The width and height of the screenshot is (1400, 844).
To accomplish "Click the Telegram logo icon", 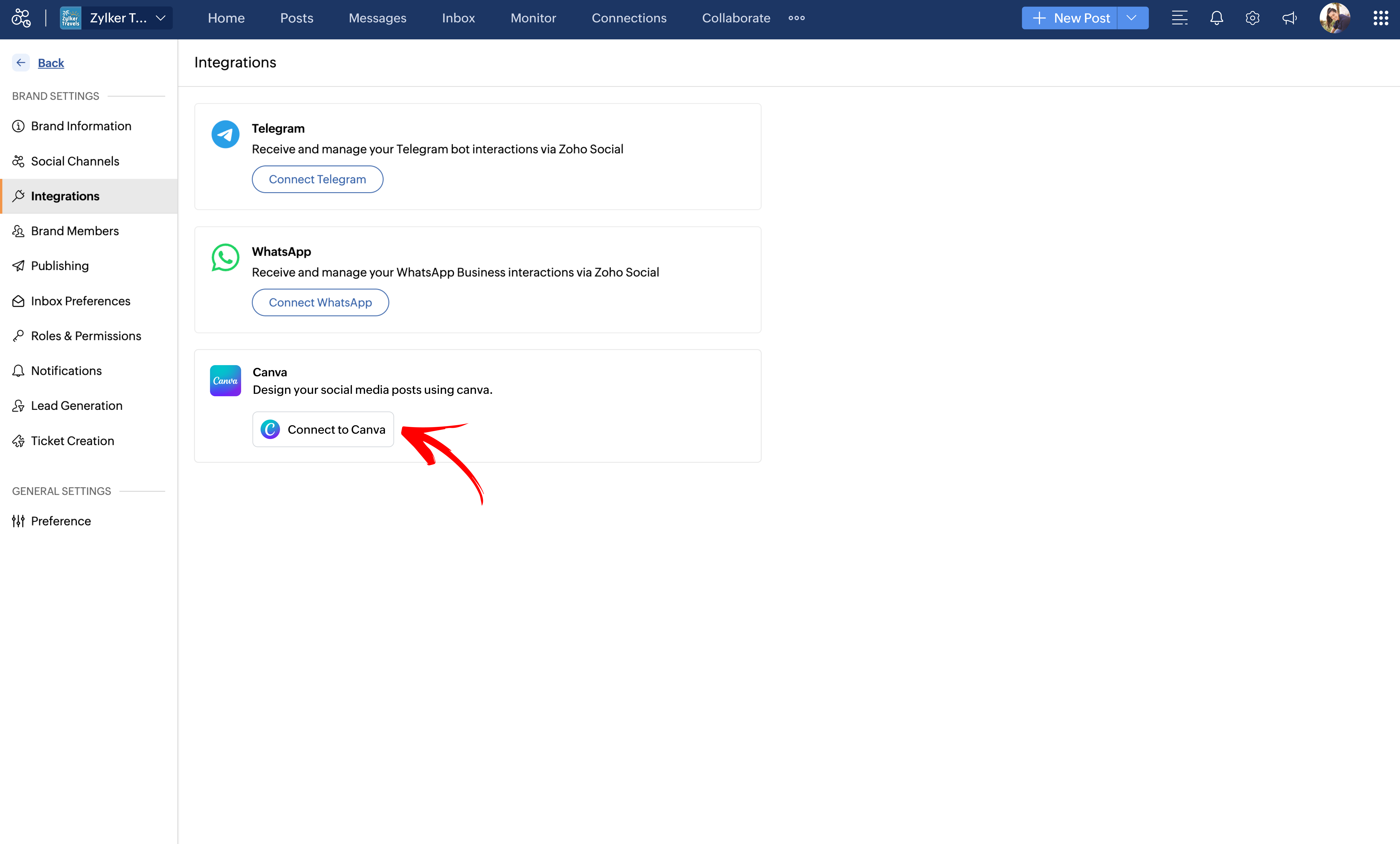I will [225, 134].
